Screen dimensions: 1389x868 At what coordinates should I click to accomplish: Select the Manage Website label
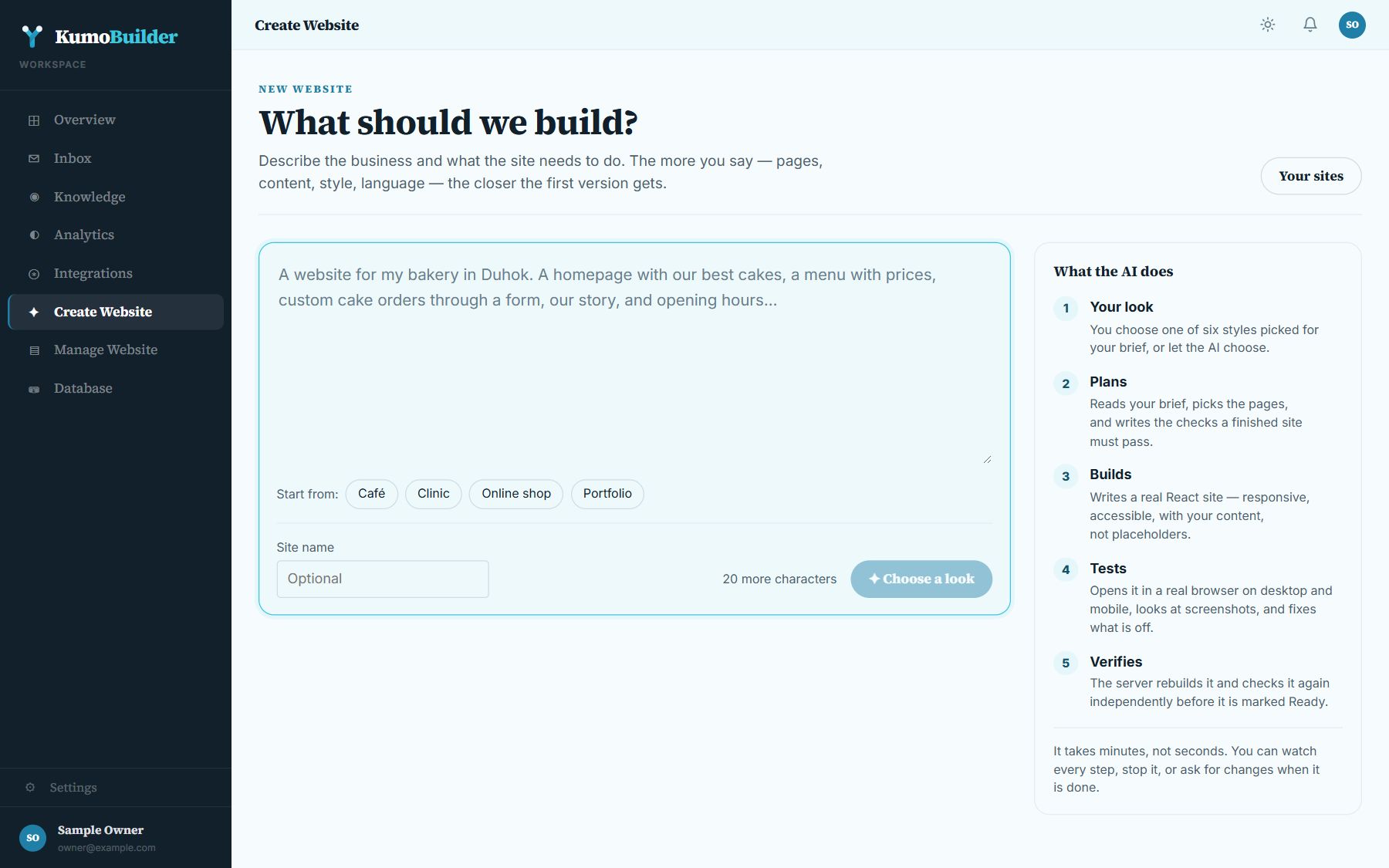pyautogui.click(x=106, y=350)
